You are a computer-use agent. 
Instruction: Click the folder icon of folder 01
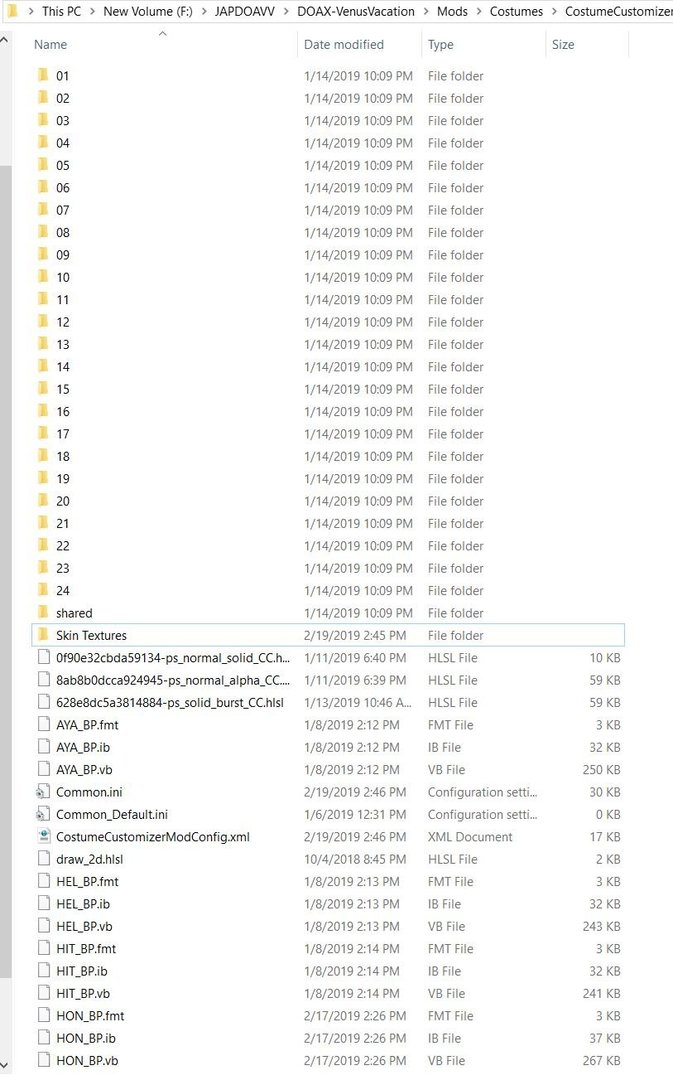tap(43, 75)
